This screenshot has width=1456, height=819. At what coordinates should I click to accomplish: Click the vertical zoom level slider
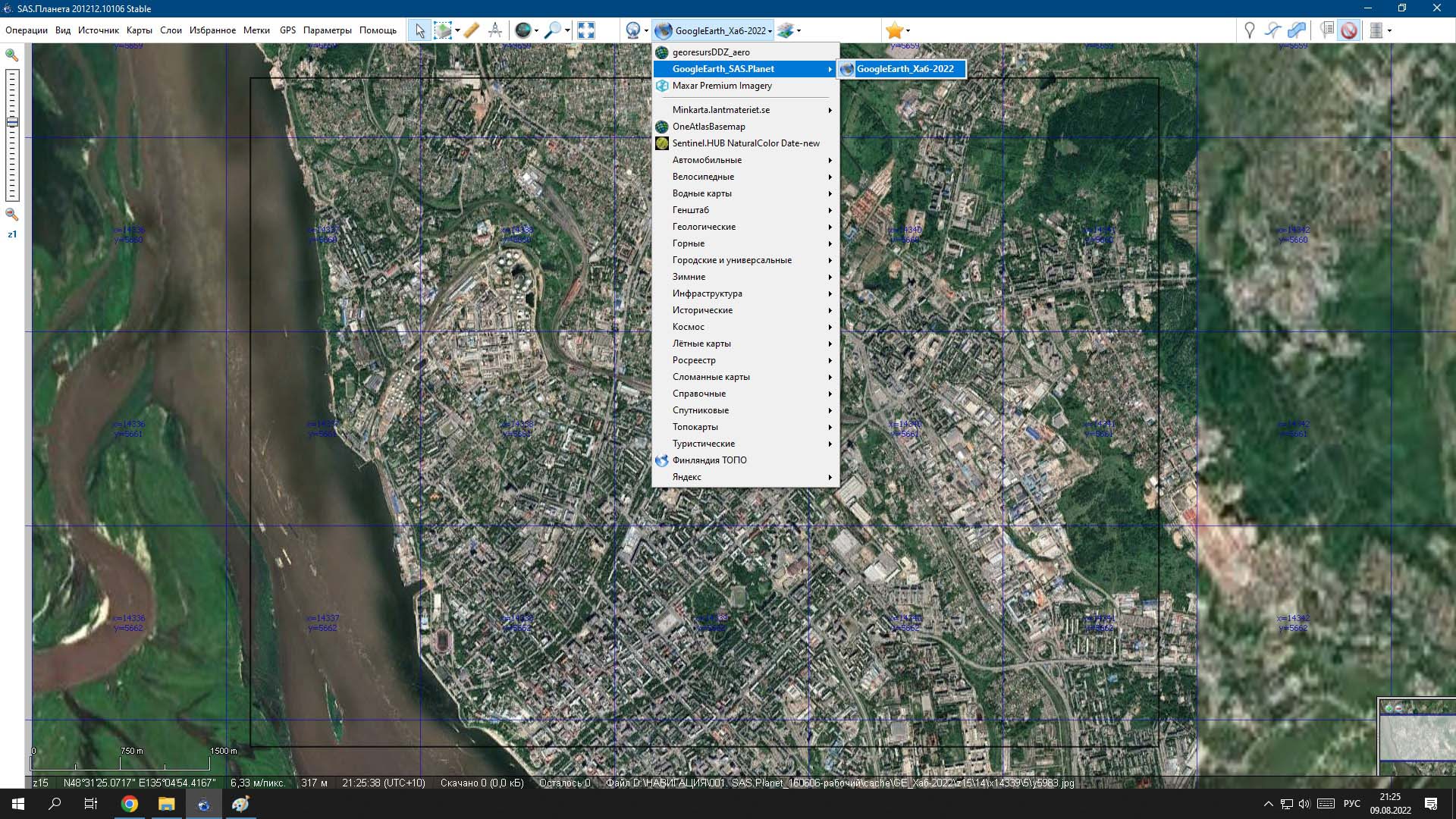(12, 135)
